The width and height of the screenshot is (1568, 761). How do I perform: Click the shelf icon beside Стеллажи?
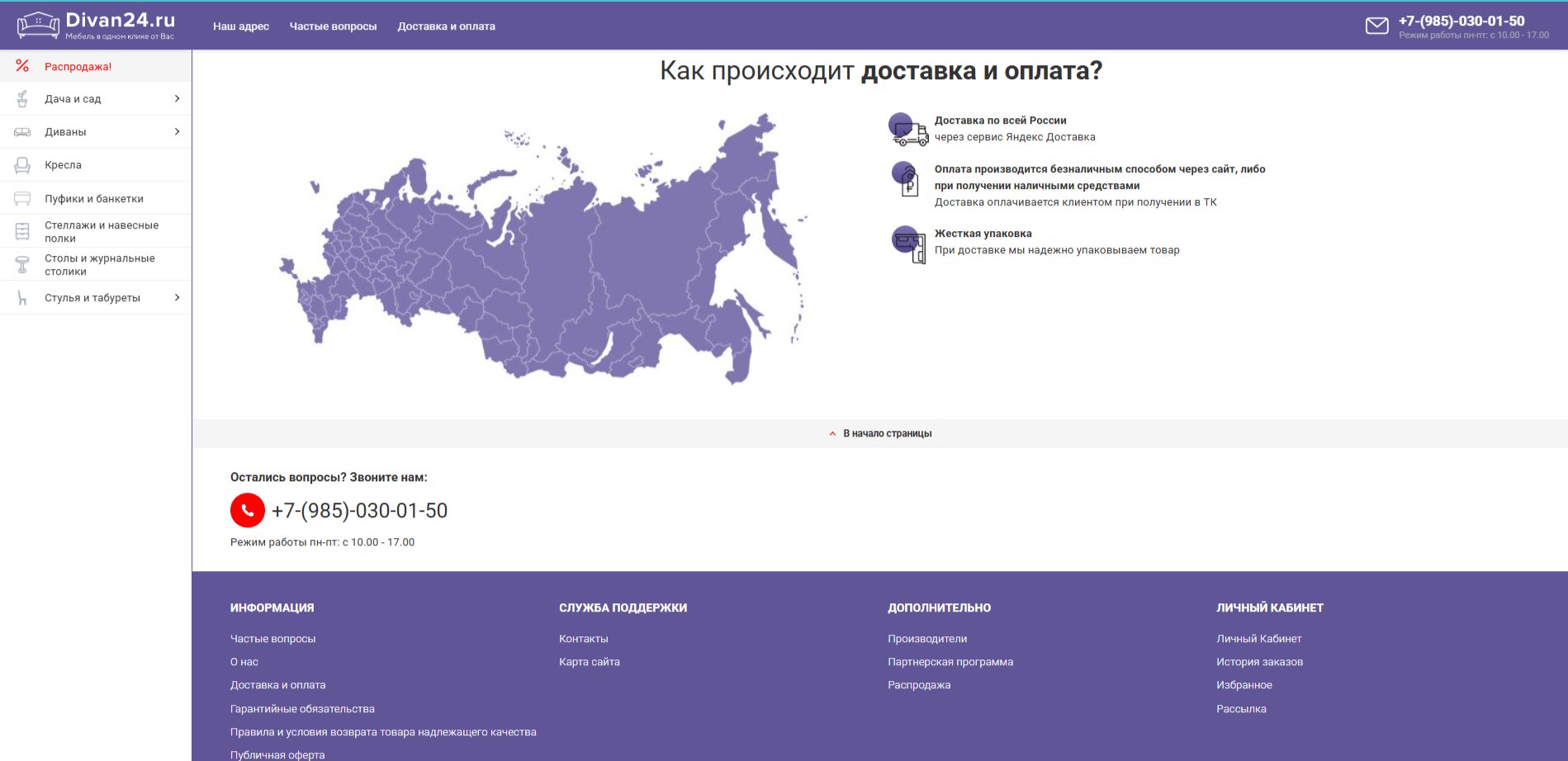pos(22,231)
